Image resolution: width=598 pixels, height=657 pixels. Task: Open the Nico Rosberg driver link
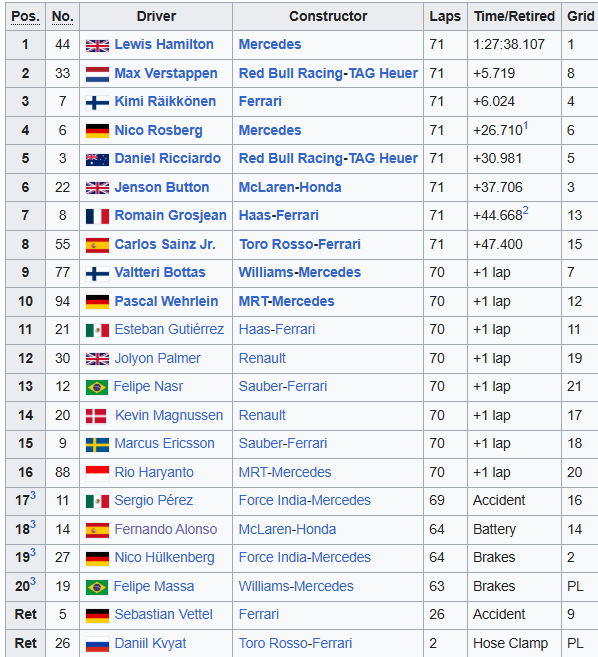(158, 130)
